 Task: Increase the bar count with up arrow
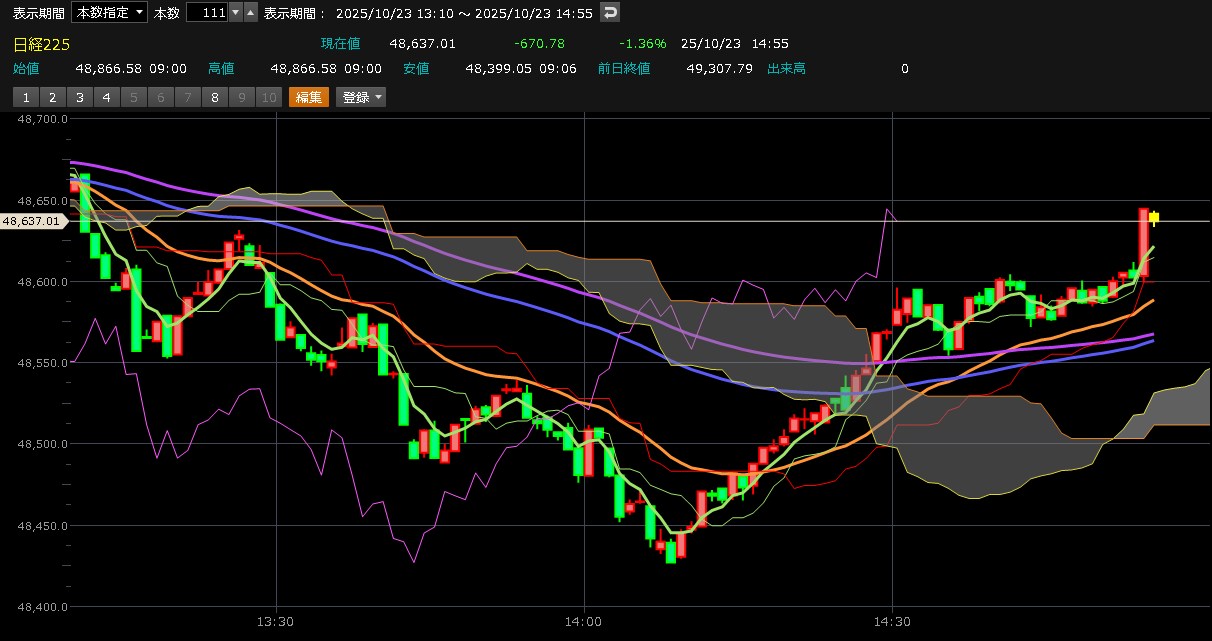pyautogui.click(x=250, y=12)
